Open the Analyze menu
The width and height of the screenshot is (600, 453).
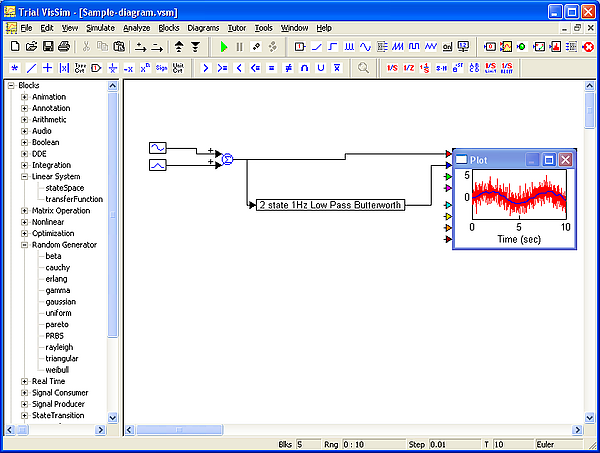[137, 28]
